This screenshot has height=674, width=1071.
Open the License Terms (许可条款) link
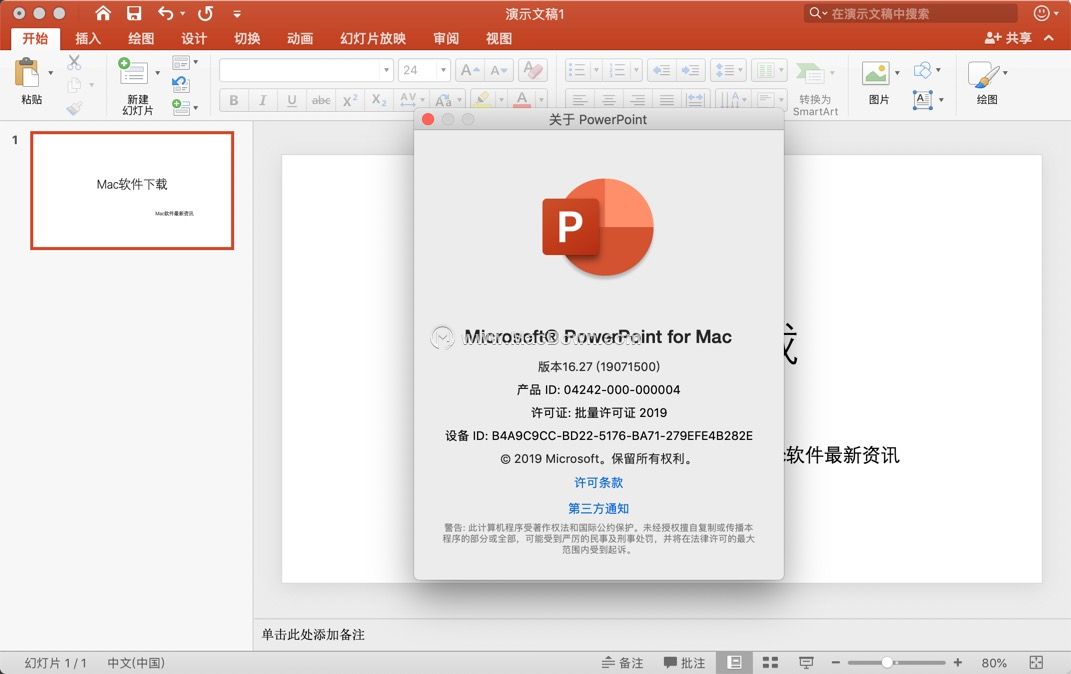[x=598, y=483]
